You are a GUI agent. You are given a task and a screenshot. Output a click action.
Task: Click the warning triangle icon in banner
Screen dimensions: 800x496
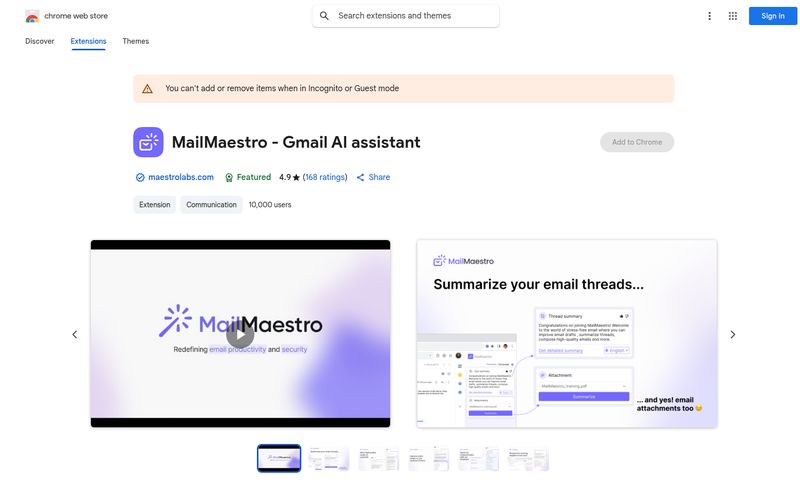tap(147, 89)
